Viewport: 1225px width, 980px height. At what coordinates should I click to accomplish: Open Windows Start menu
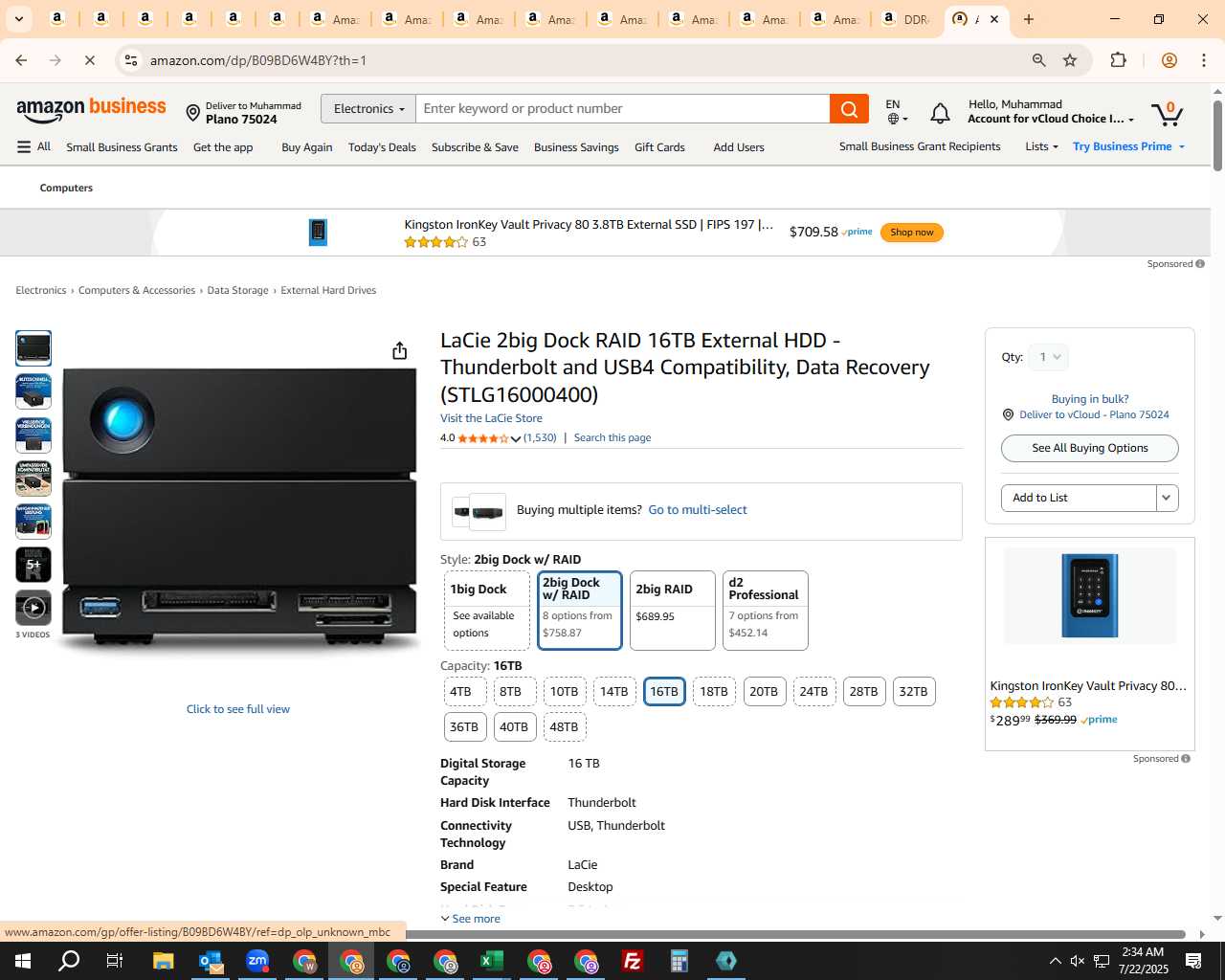(23, 961)
